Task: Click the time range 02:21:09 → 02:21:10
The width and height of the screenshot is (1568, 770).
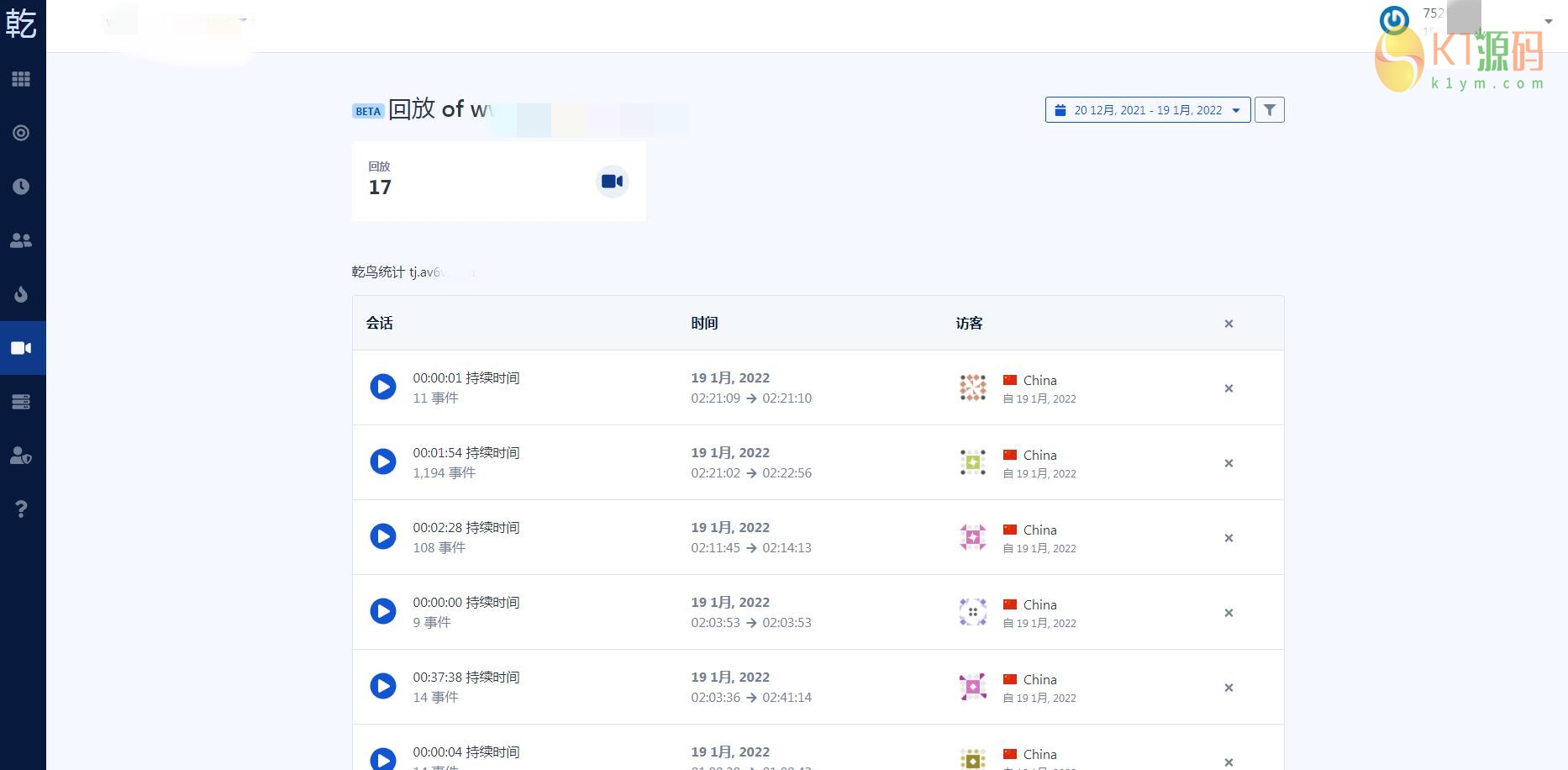Action: click(x=751, y=398)
